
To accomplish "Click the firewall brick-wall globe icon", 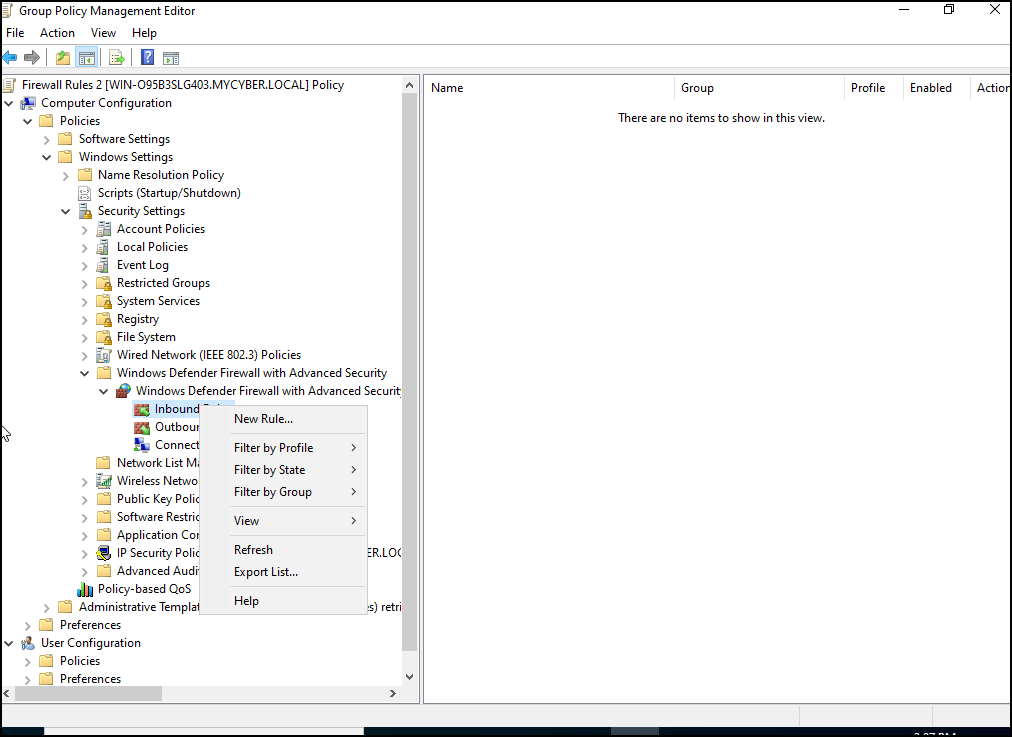I will 123,391.
